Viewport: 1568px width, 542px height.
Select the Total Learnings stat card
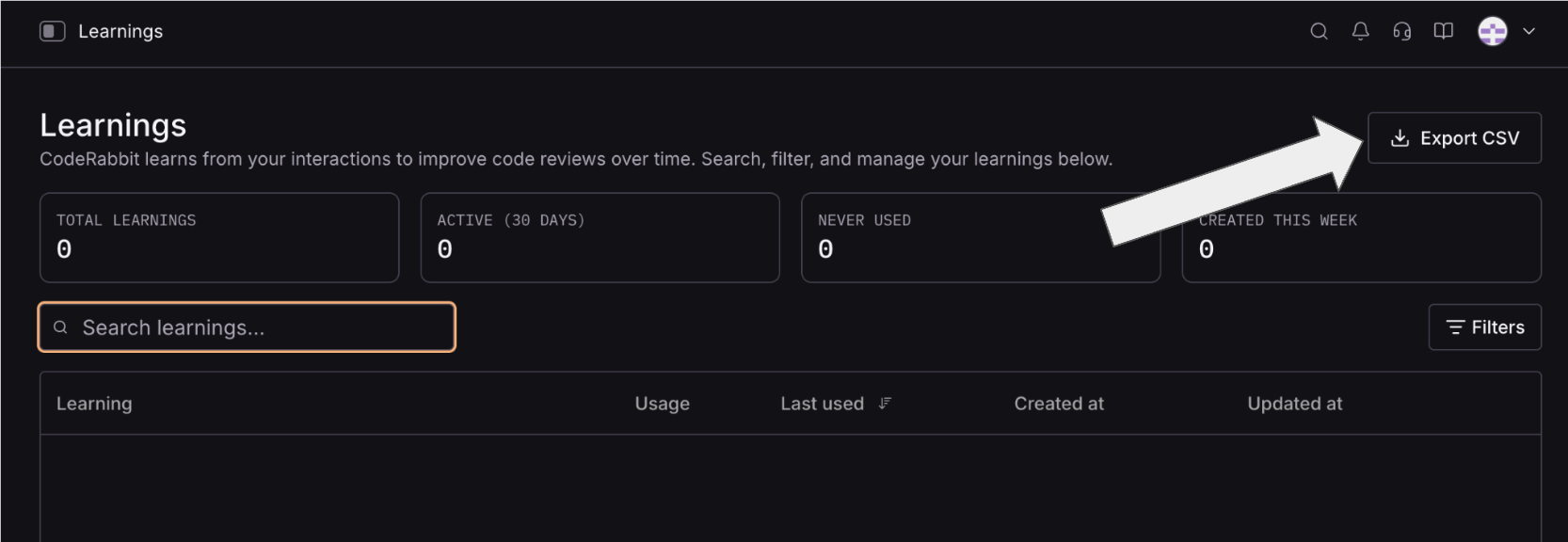coord(219,238)
